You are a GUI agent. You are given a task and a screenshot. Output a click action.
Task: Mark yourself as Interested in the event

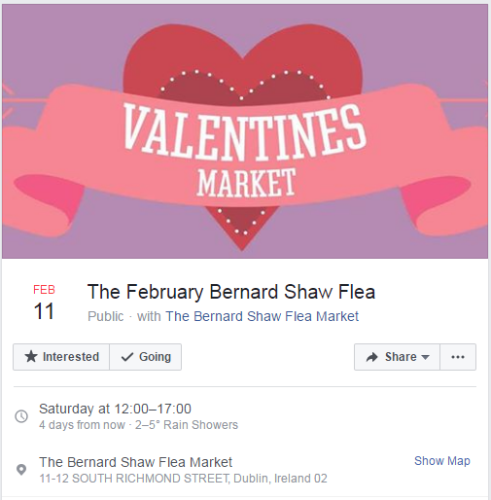(x=61, y=357)
